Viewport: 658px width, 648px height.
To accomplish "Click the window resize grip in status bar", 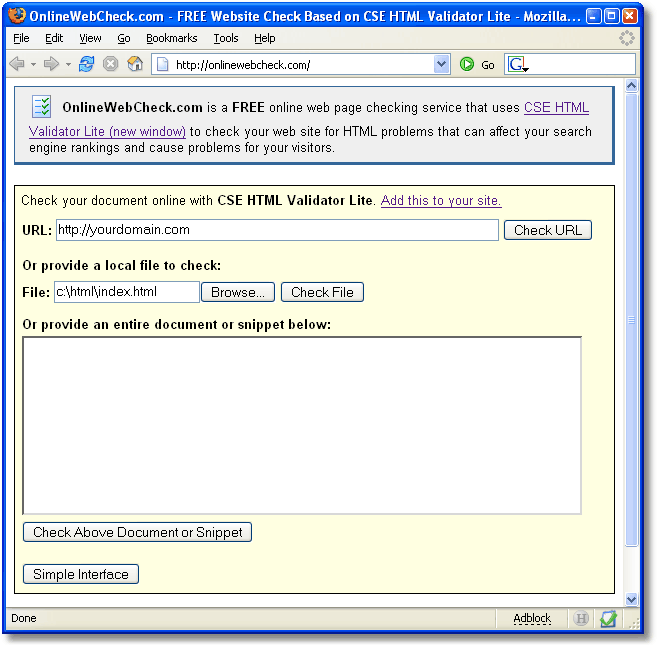I will (x=632, y=622).
